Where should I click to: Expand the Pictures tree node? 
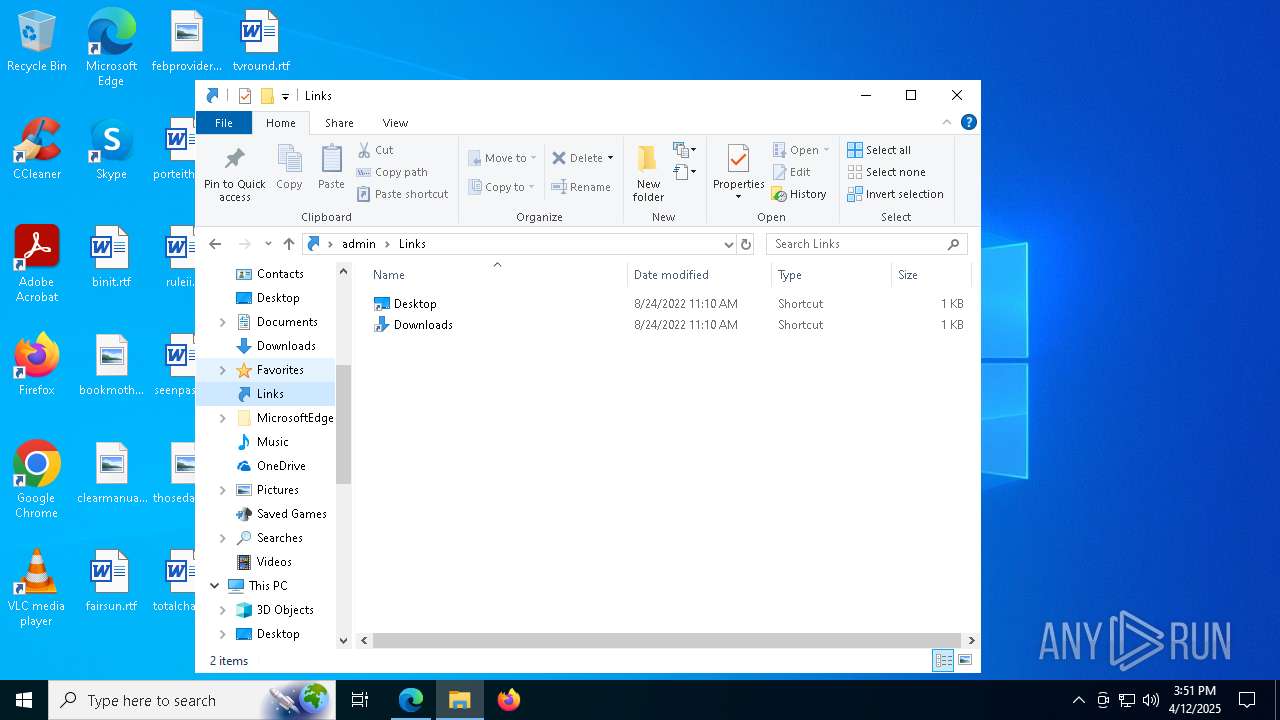[x=222, y=490]
